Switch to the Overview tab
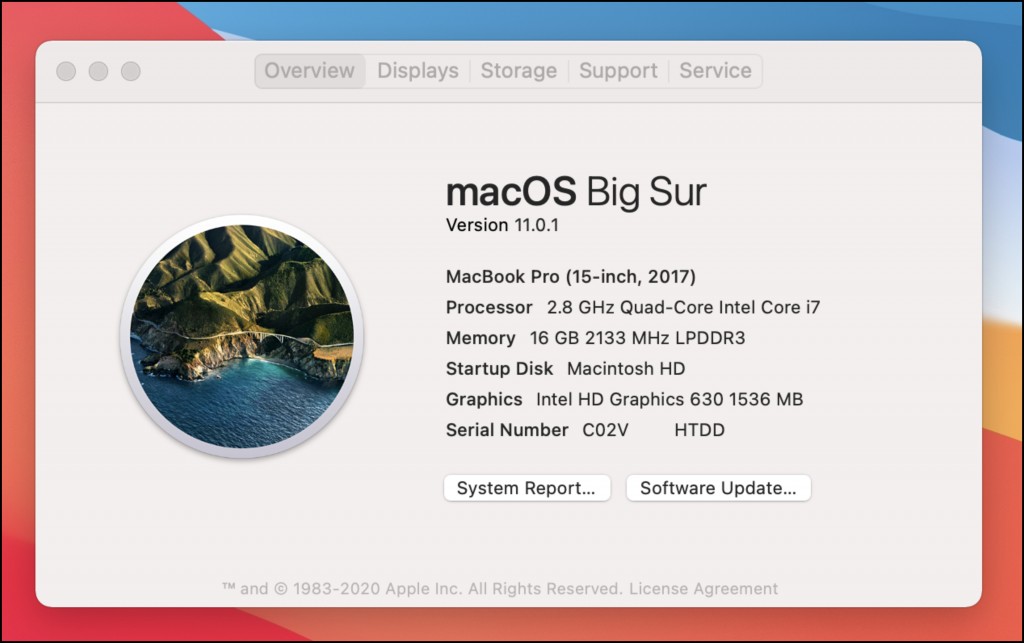The image size is (1024, 643). point(310,71)
